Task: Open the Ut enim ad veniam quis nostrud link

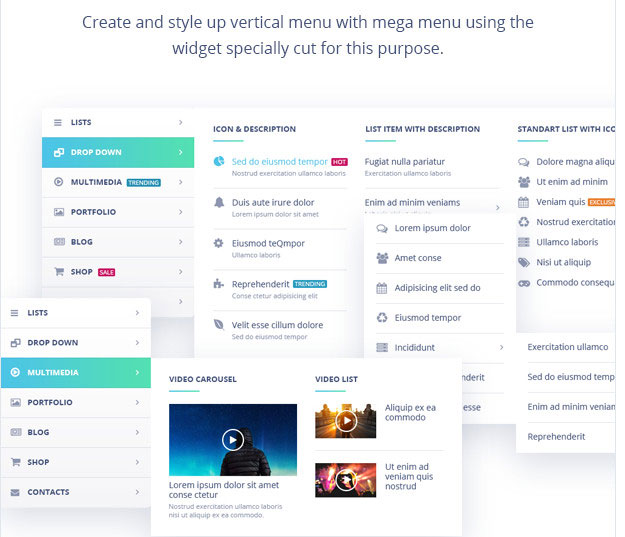Action: tap(409, 476)
